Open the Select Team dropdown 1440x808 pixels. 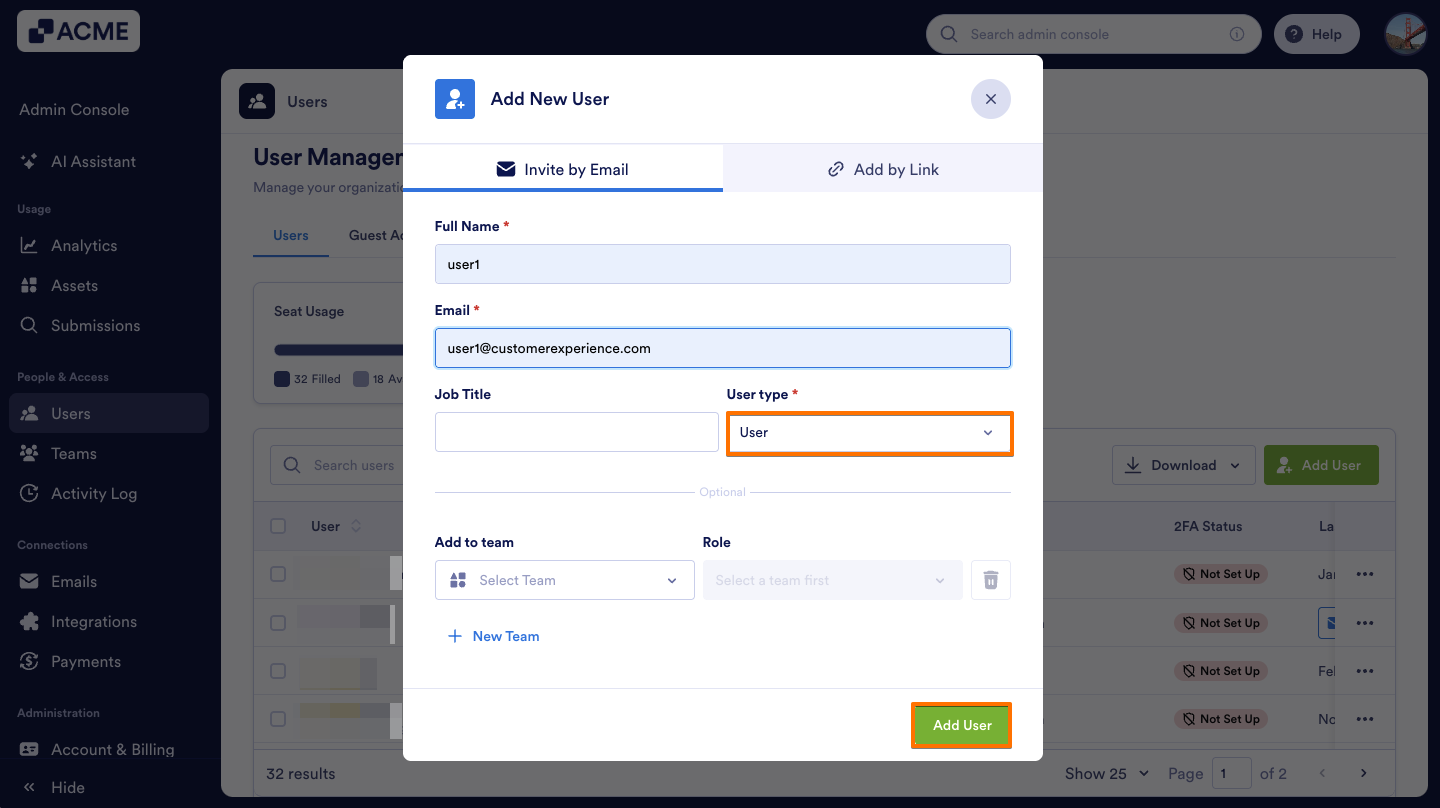coord(565,580)
